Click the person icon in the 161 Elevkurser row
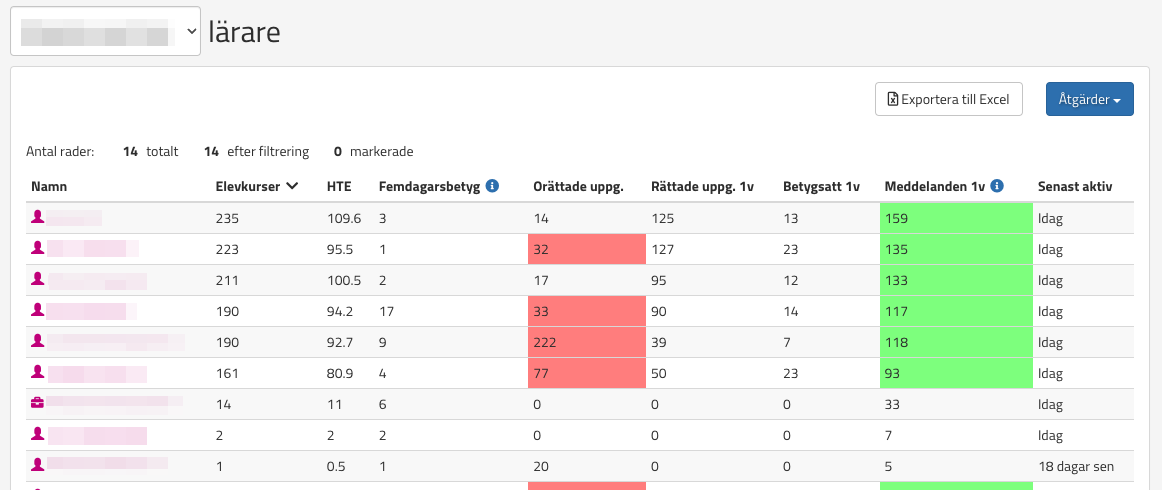 pos(38,372)
